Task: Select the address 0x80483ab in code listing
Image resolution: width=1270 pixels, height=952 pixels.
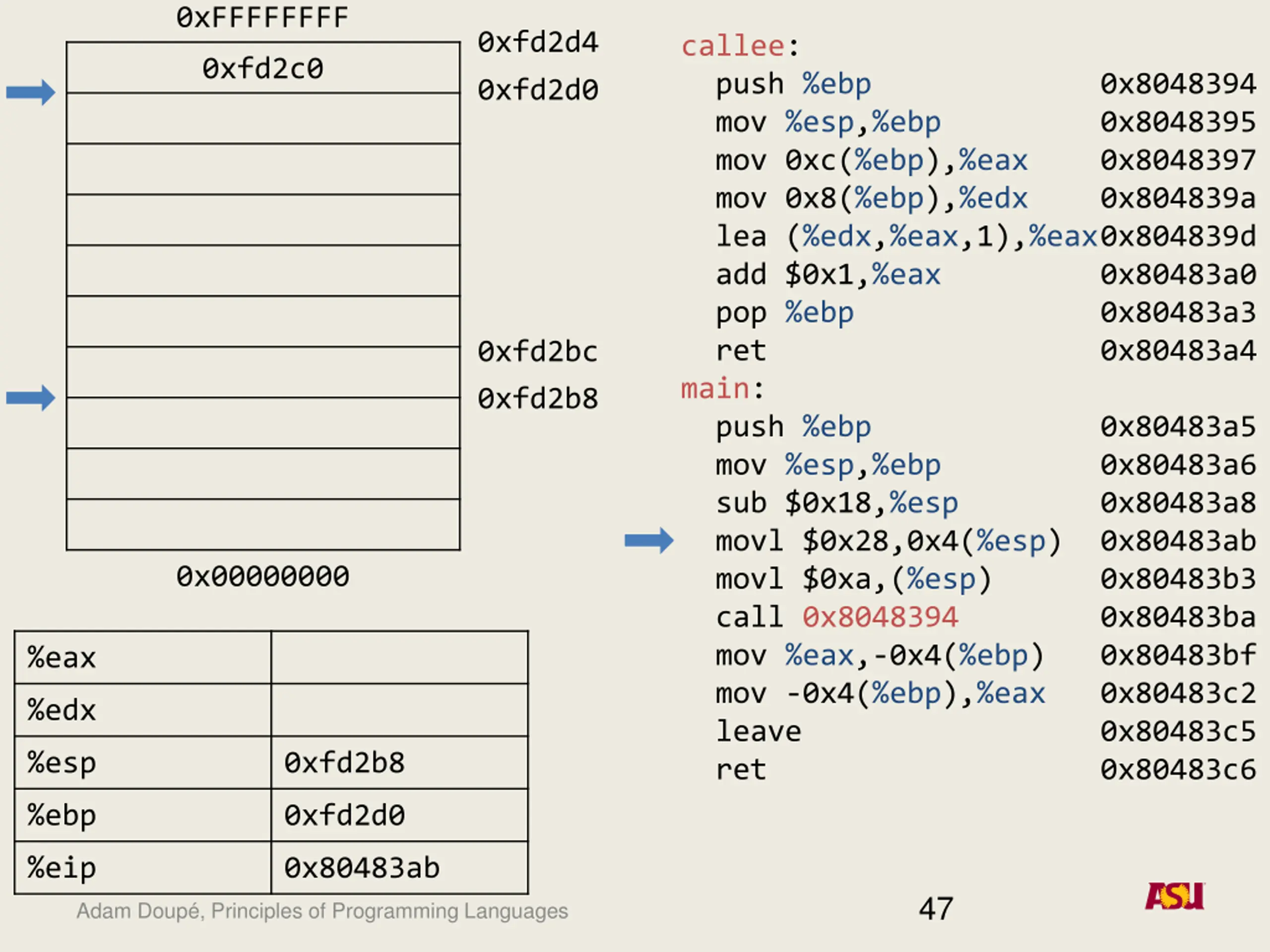Action: [1178, 541]
